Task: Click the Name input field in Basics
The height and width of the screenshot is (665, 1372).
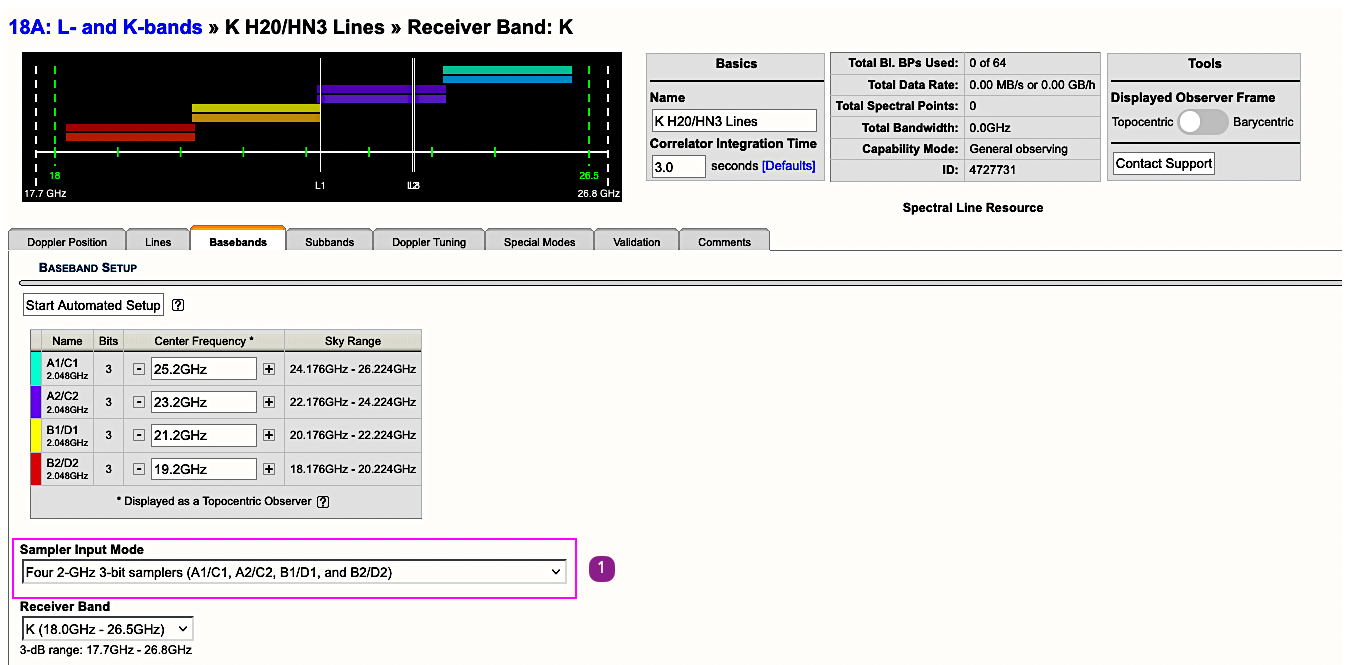Action: click(733, 121)
